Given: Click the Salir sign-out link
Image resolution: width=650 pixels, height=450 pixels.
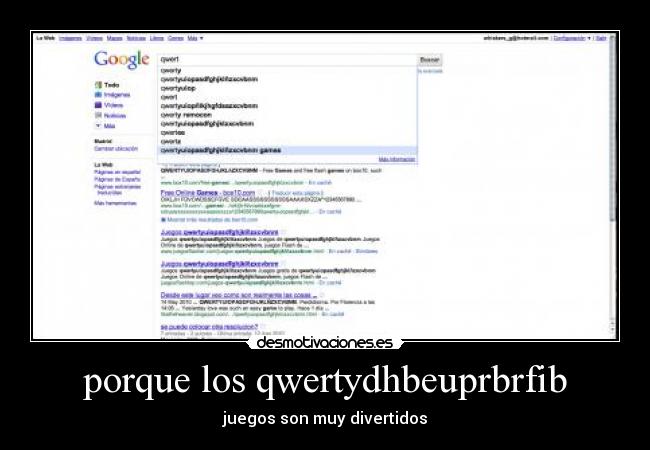Looking at the screenshot, I should [x=601, y=38].
